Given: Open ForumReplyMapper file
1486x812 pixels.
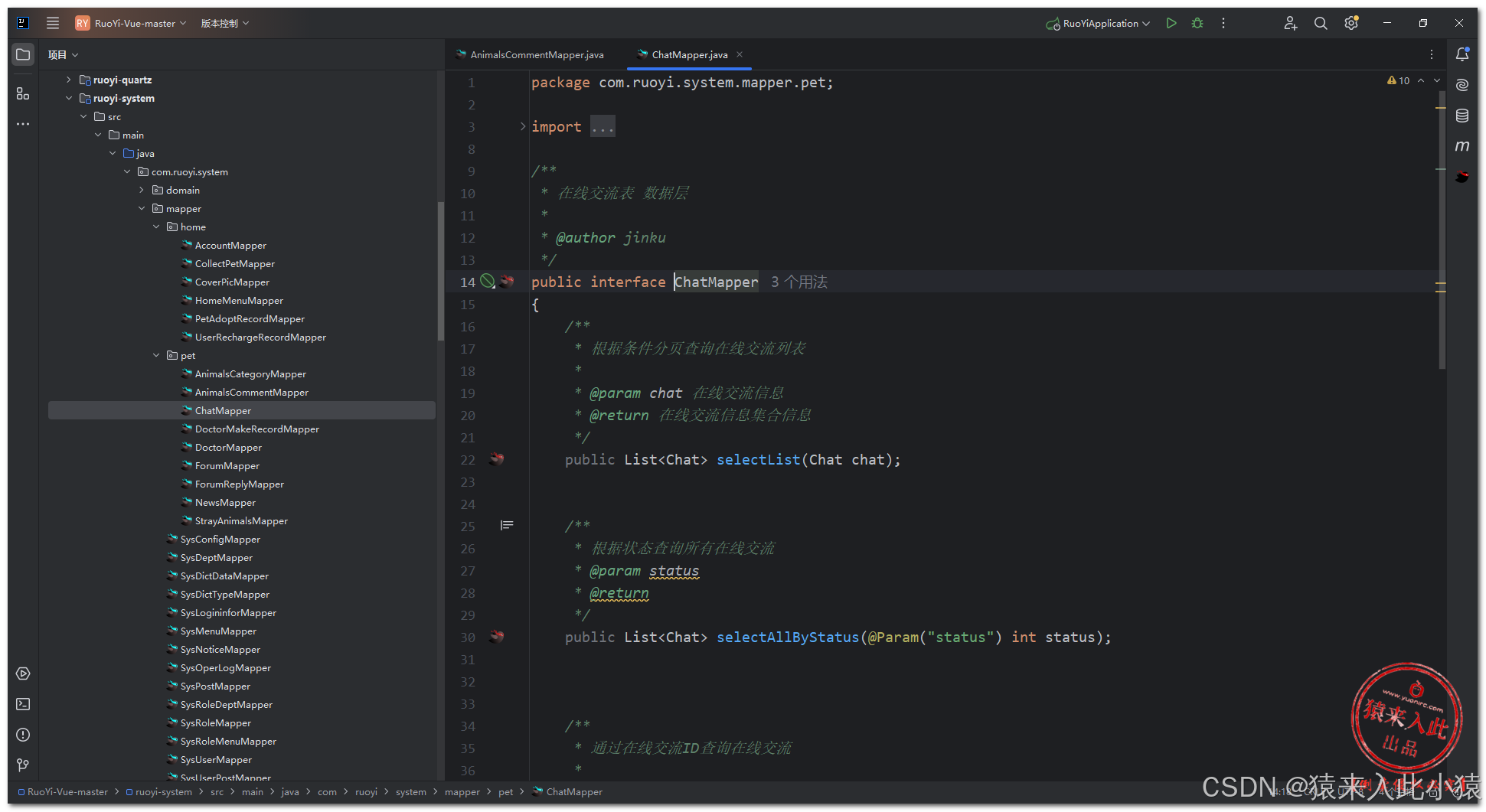Looking at the screenshot, I should coord(239,484).
